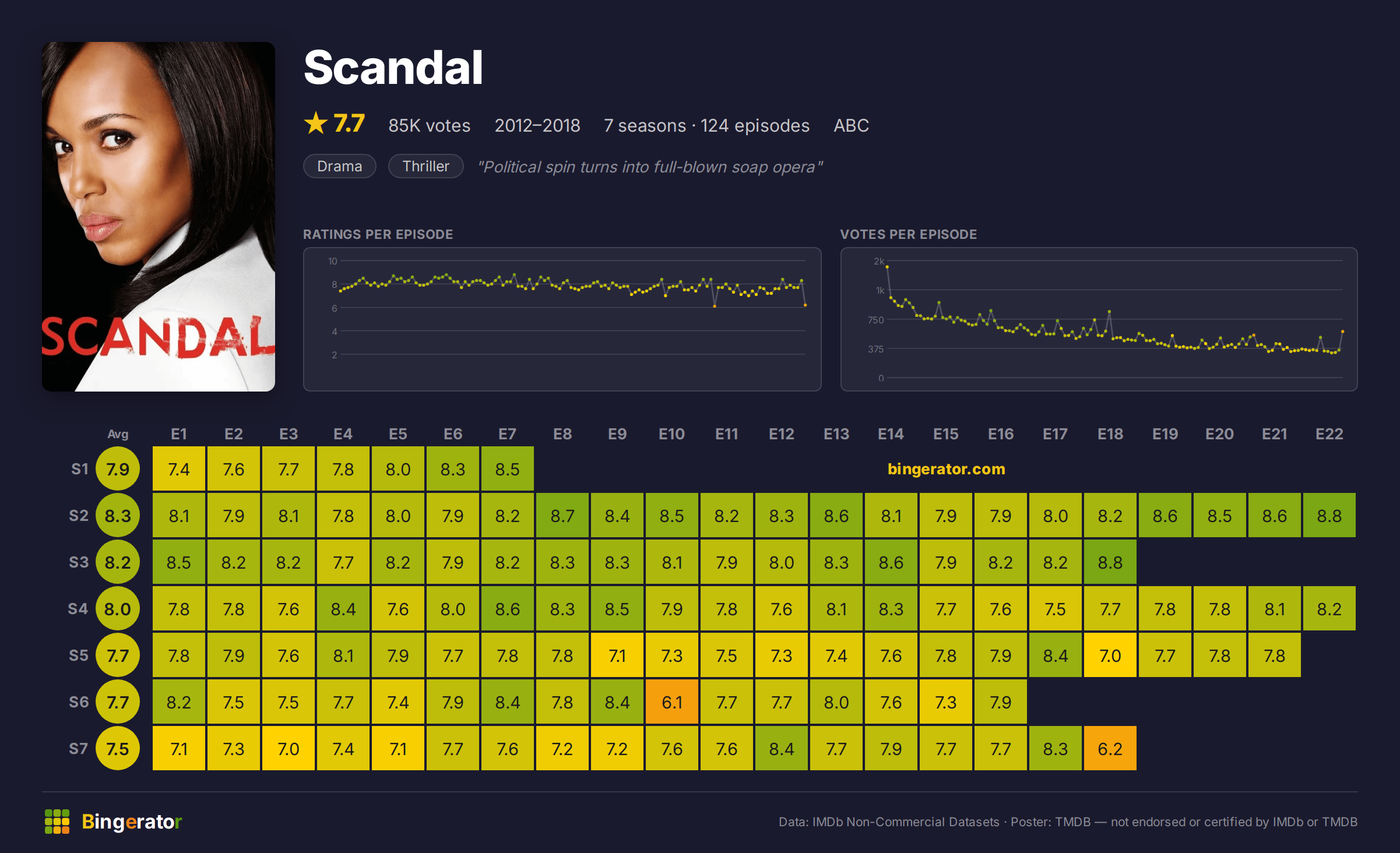Select the E10 column header
The image size is (1400, 853).
pyautogui.click(x=672, y=434)
